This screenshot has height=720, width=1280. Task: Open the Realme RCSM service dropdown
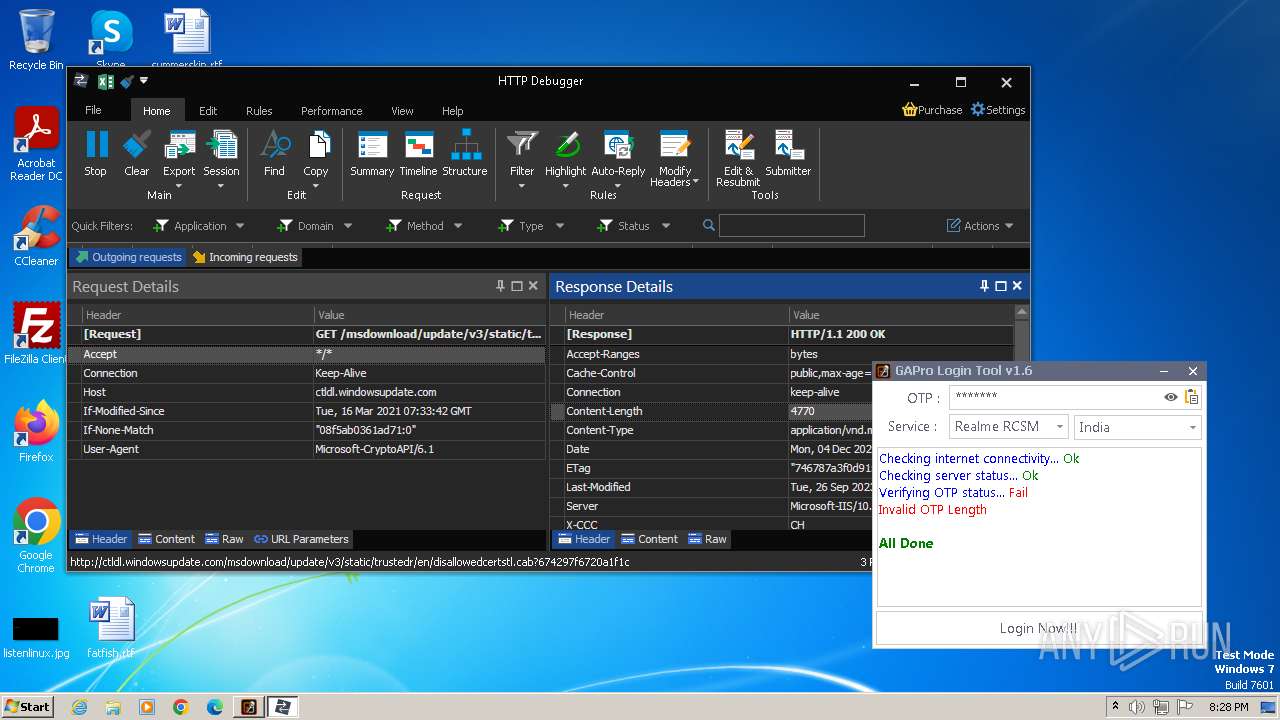point(1008,427)
